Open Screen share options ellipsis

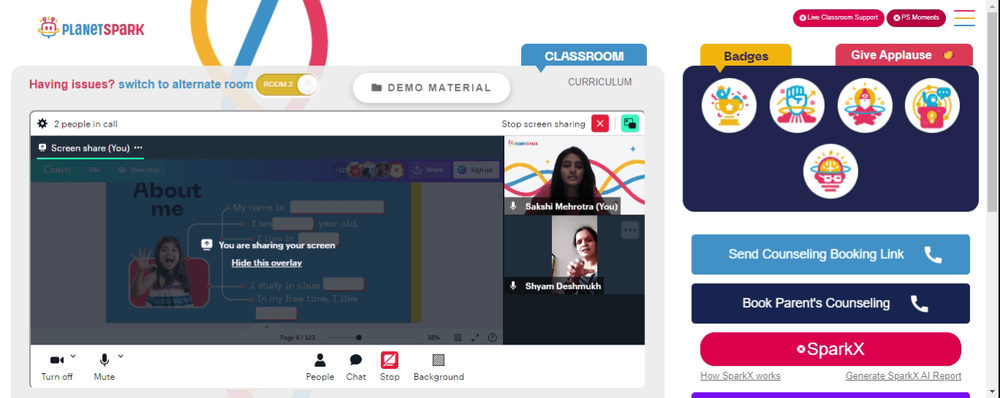coord(138,147)
